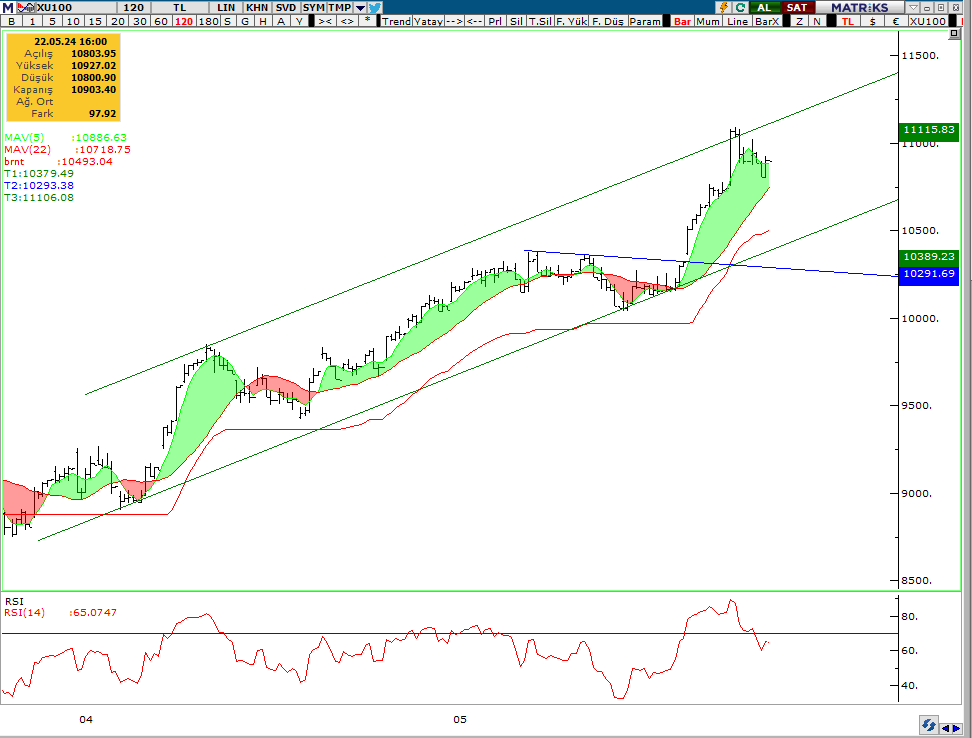Click the small square icon at the chart's top right

(x=955, y=34)
